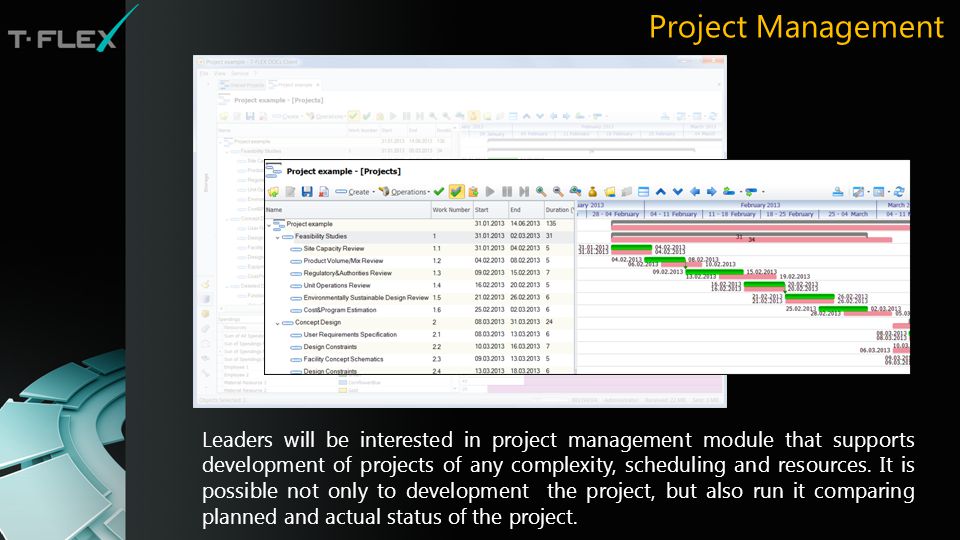Screen dimensions: 960x540
Task: Sort by the Start column header
Action: (490, 209)
